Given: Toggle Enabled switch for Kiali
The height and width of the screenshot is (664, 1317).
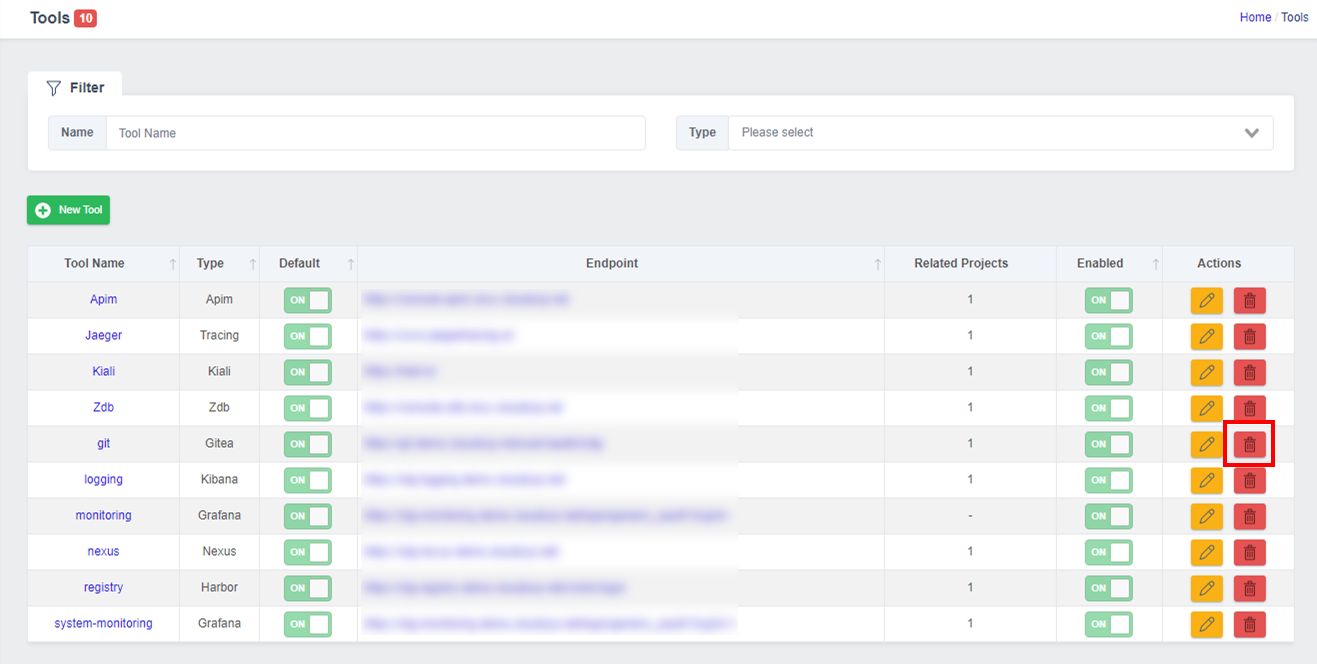Looking at the screenshot, I should 1108,372.
